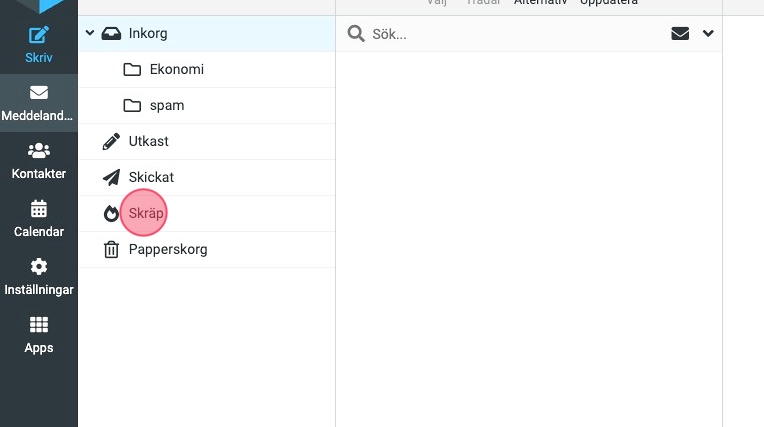Open the spam subfolder
764x427 pixels.
(x=166, y=105)
